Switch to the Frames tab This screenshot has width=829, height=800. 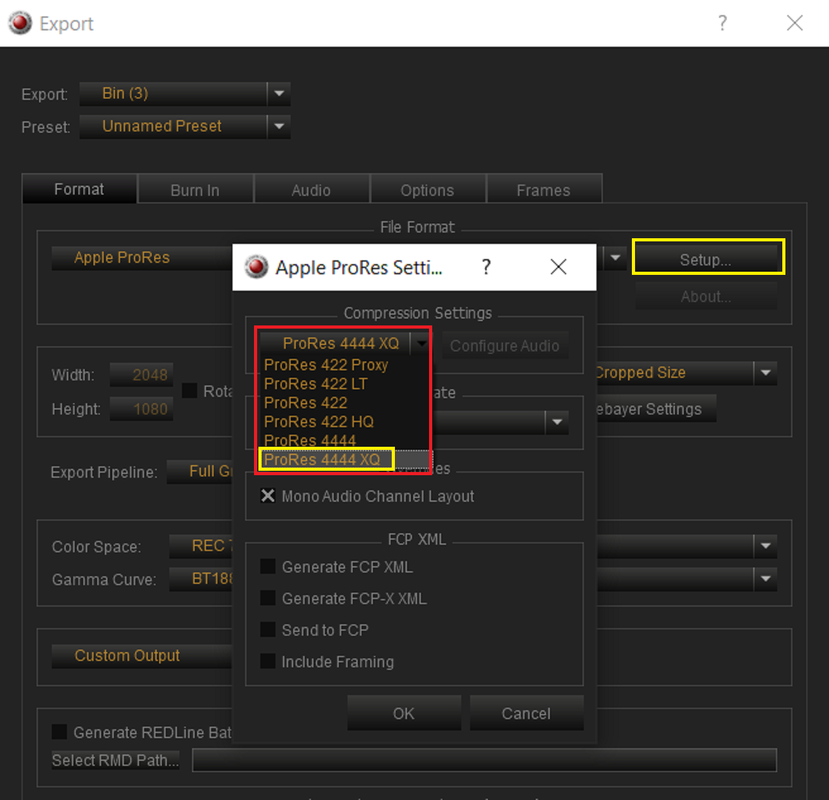click(x=544, y=190)
